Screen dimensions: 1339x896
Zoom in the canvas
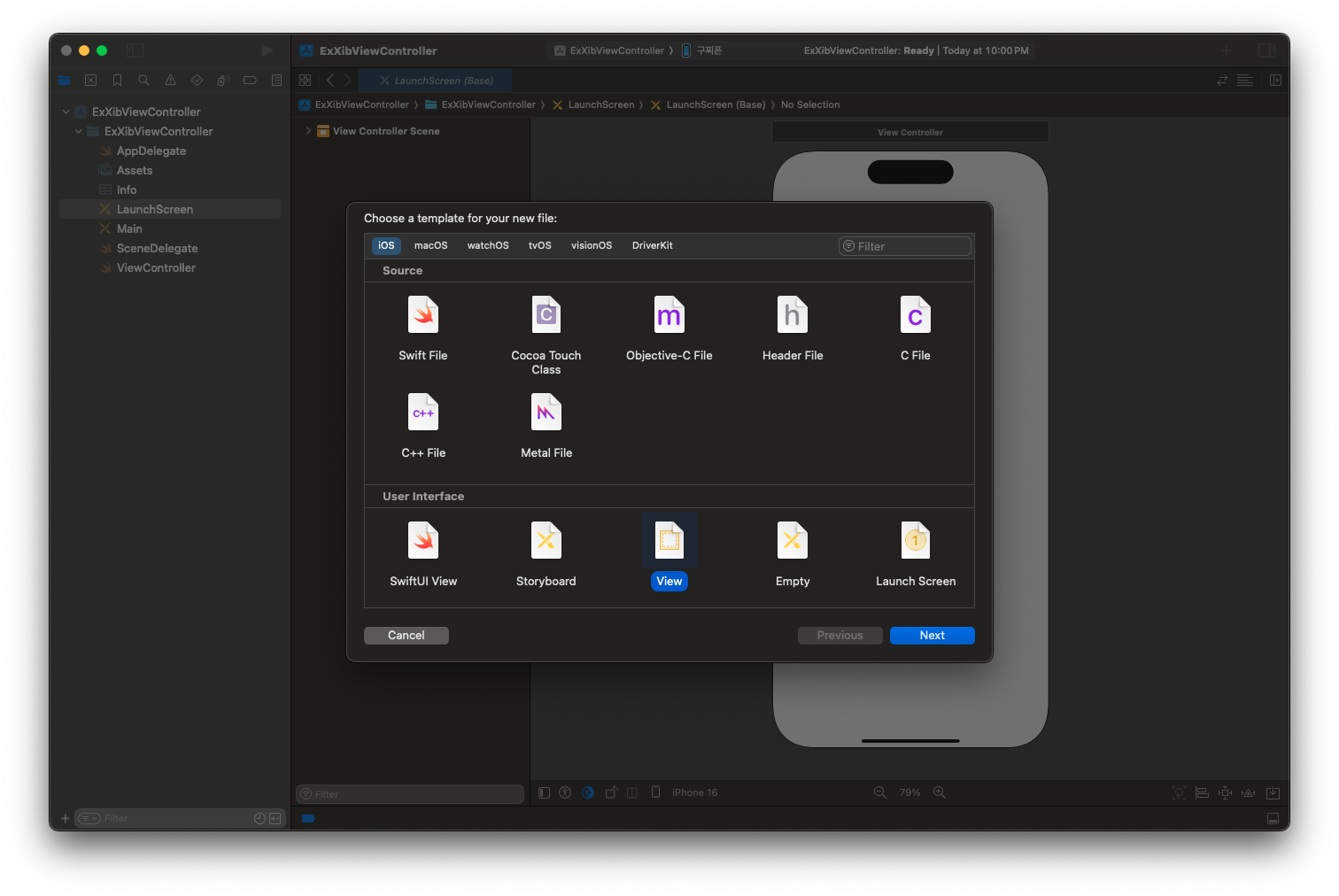click(940, 792)
